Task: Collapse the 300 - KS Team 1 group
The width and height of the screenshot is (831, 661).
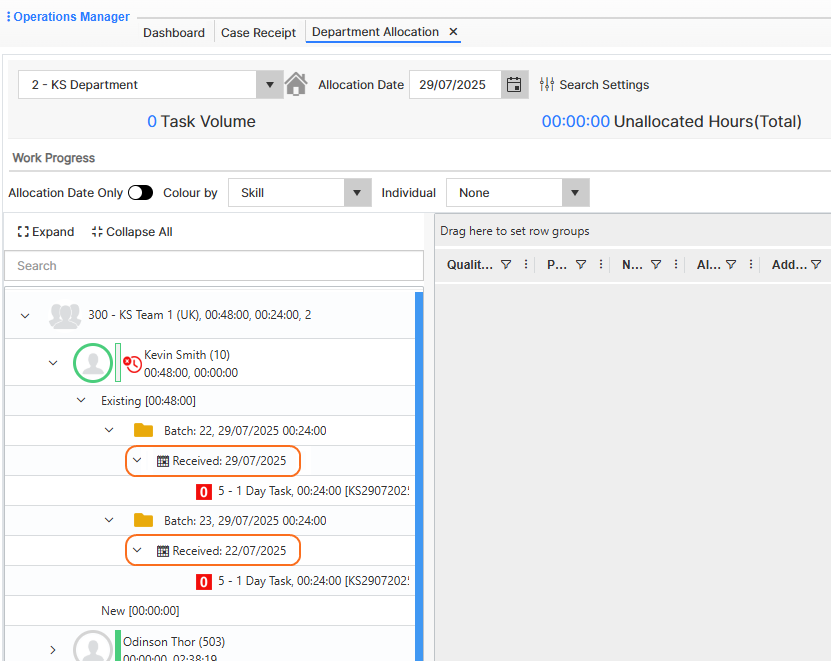Action: click(24, 313)
